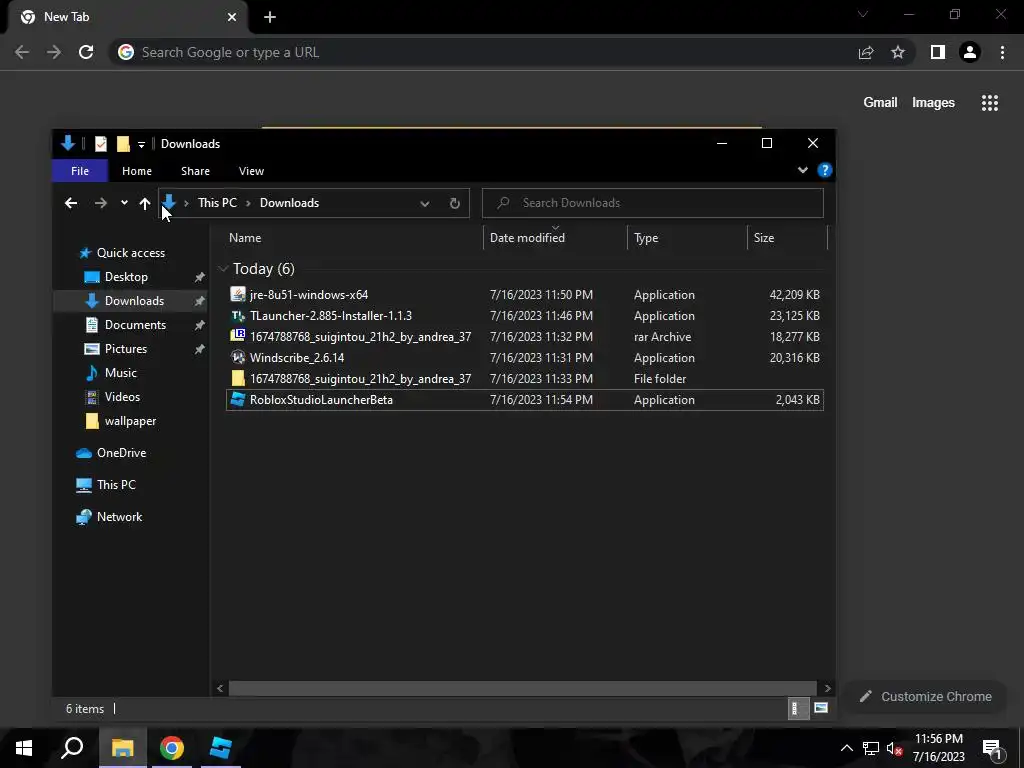Select RobloxStudioLauncherBeta application
Viewport: 1024px width, 768px height.
pyautogui.click(x=524, y=400)
